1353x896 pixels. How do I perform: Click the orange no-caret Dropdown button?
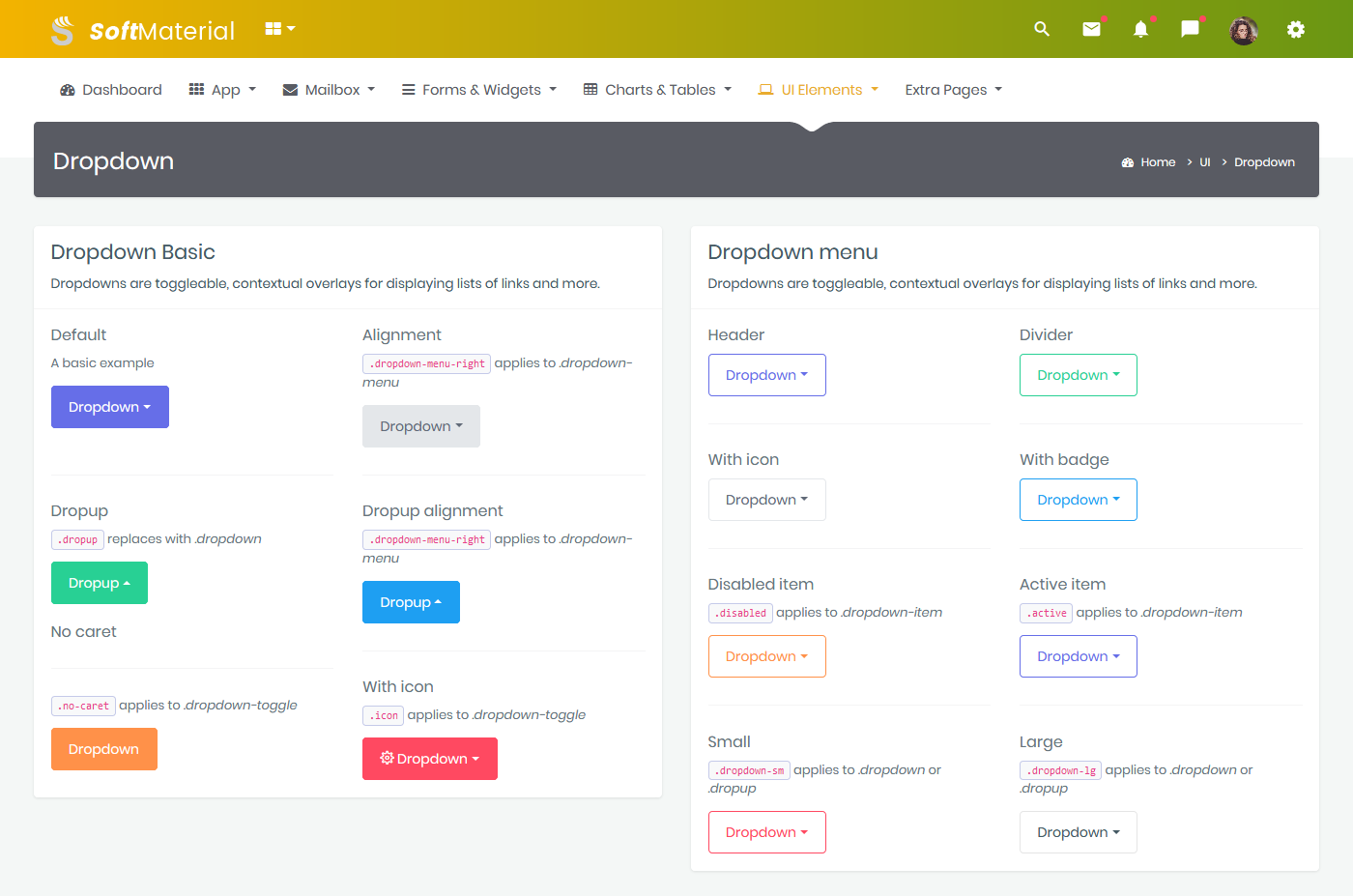click(x=103, y=749)
